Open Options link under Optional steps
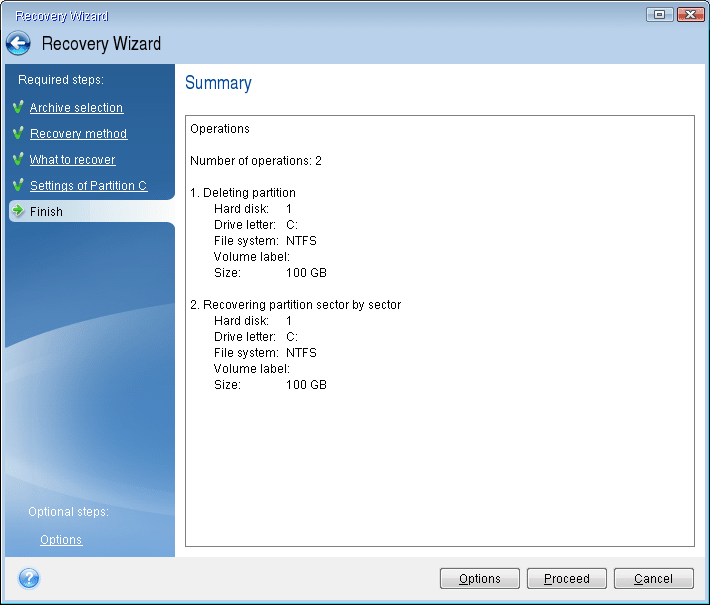 pos(61,540)
